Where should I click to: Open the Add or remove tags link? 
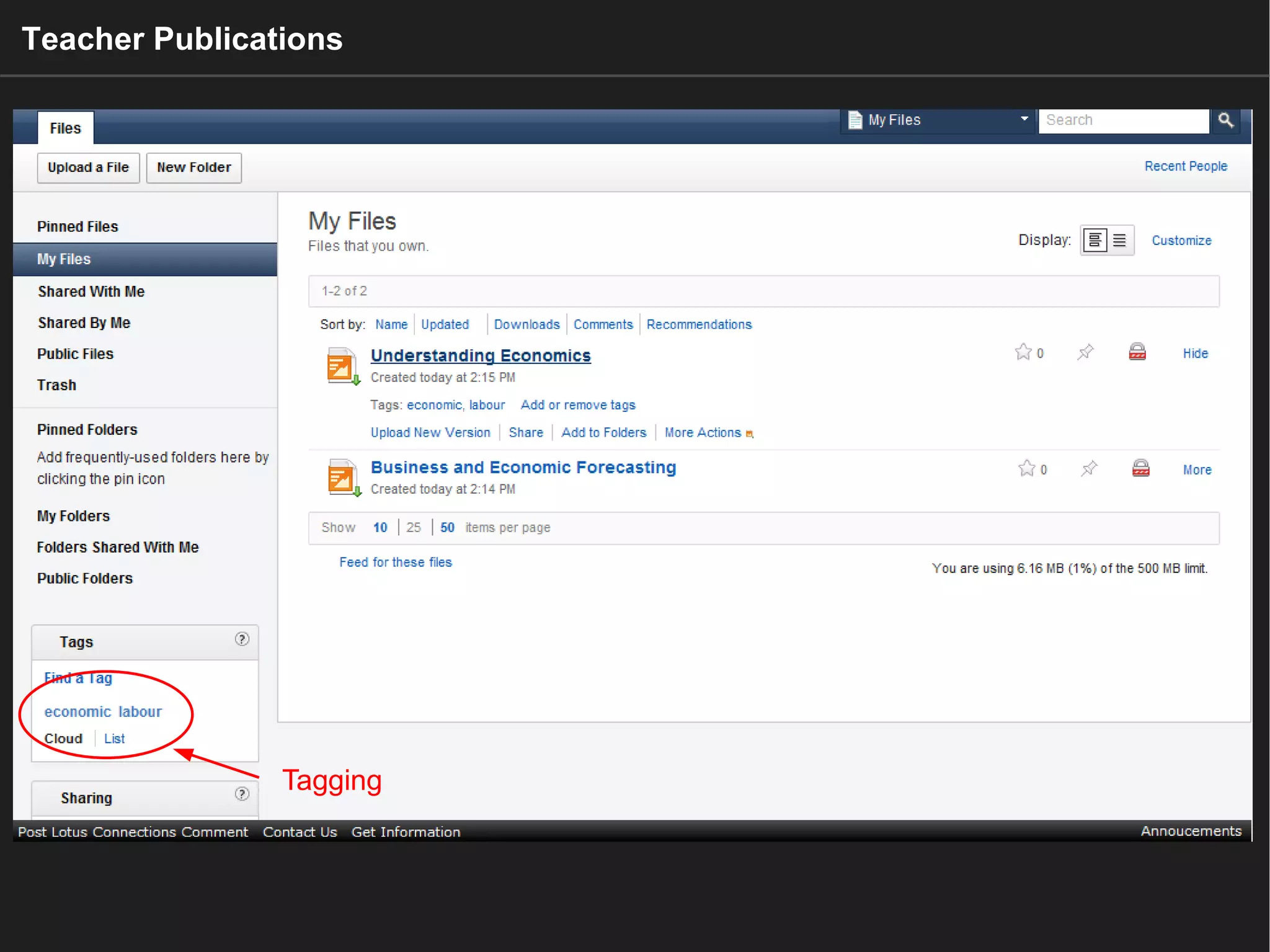pos(578,405)
